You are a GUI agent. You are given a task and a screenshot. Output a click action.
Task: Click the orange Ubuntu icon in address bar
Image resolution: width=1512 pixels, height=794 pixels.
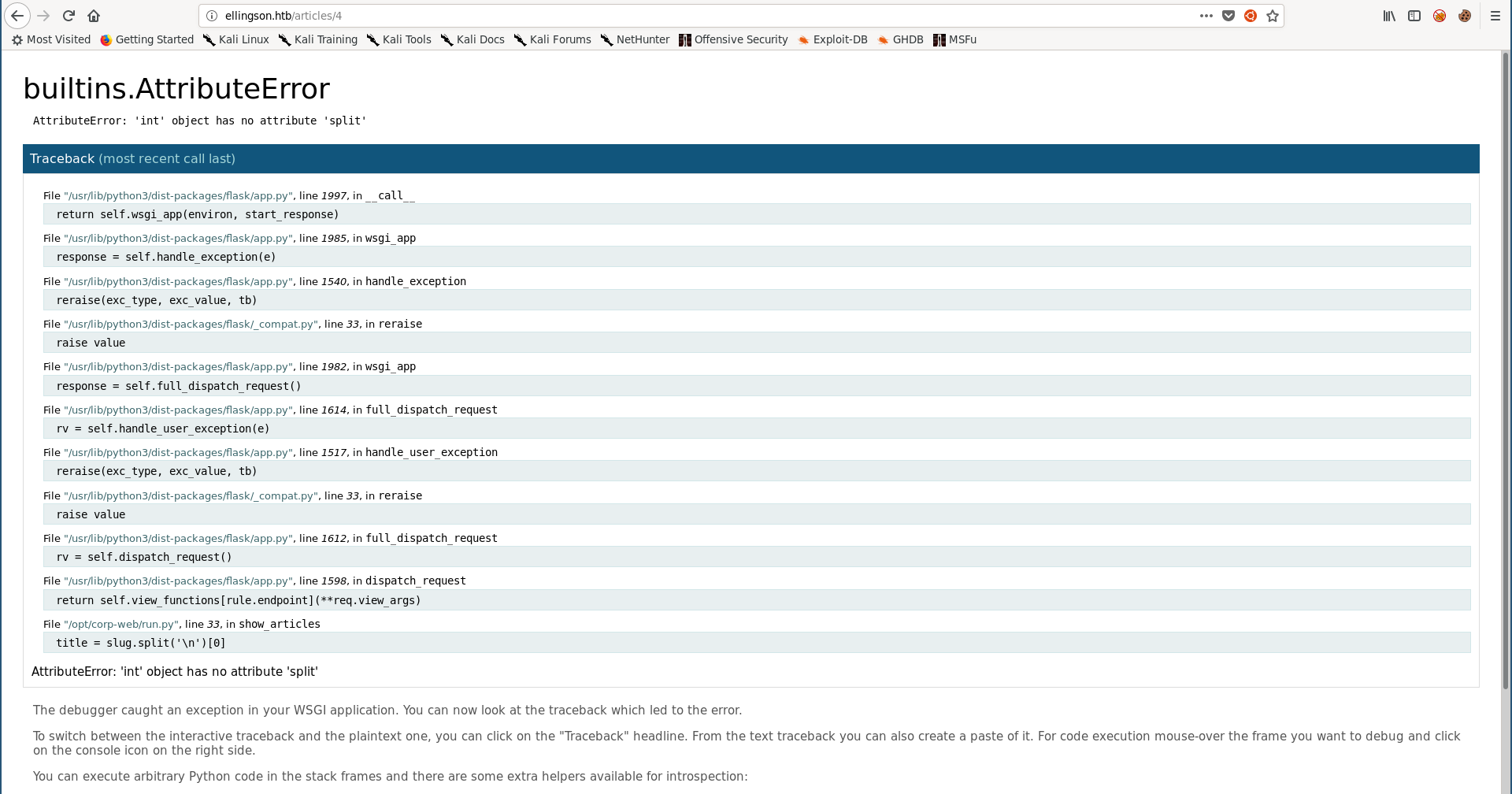(x=1251, y=16)
